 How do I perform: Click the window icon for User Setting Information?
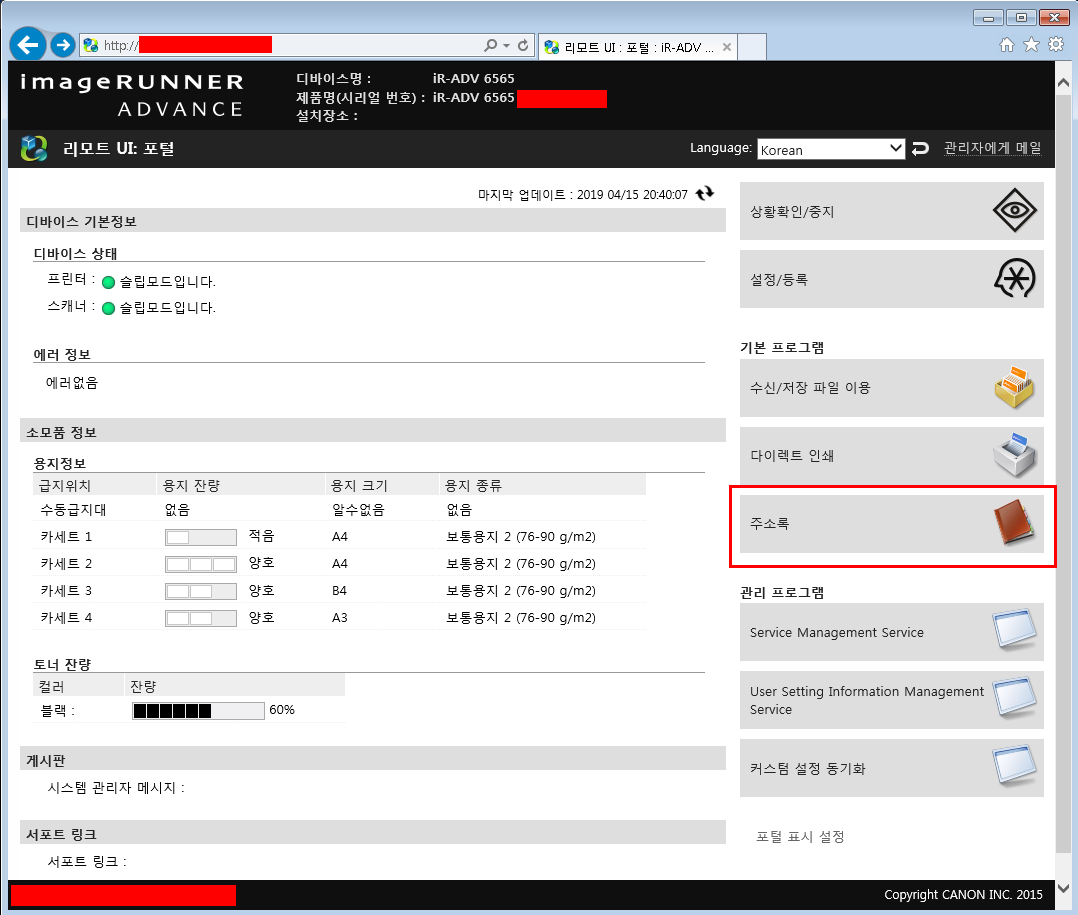[1015, 697]
